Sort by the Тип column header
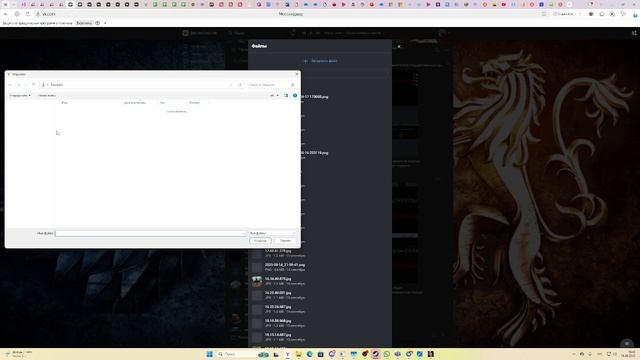640x360 pixels. (x=162, y=103)
